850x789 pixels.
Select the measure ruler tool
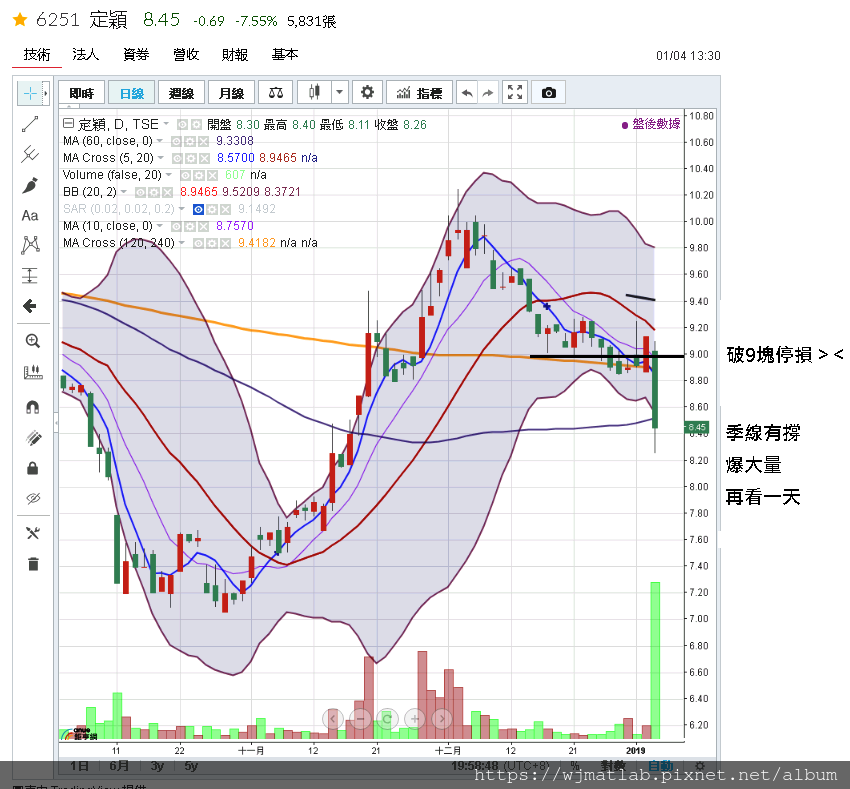click(x=33, y=372)
